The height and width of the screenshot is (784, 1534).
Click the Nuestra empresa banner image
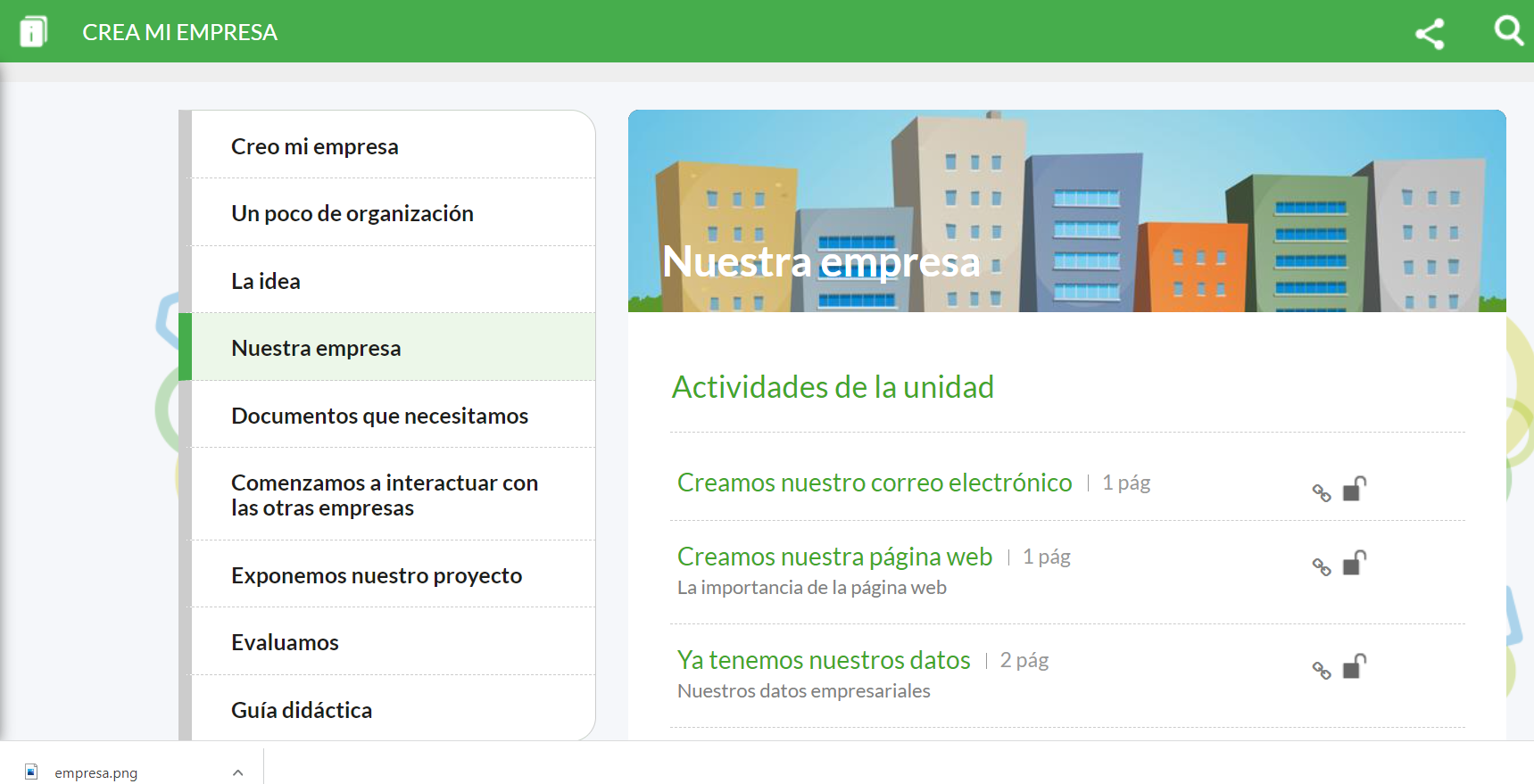1066,210
